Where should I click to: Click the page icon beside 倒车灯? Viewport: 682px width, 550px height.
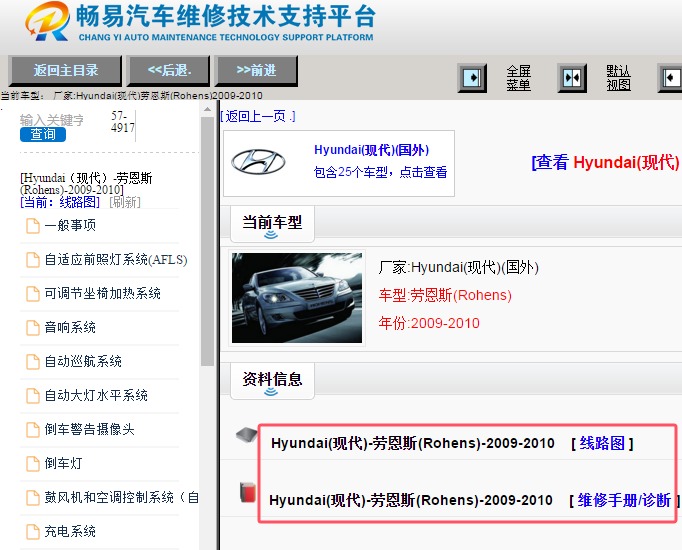tap(33, 464)
